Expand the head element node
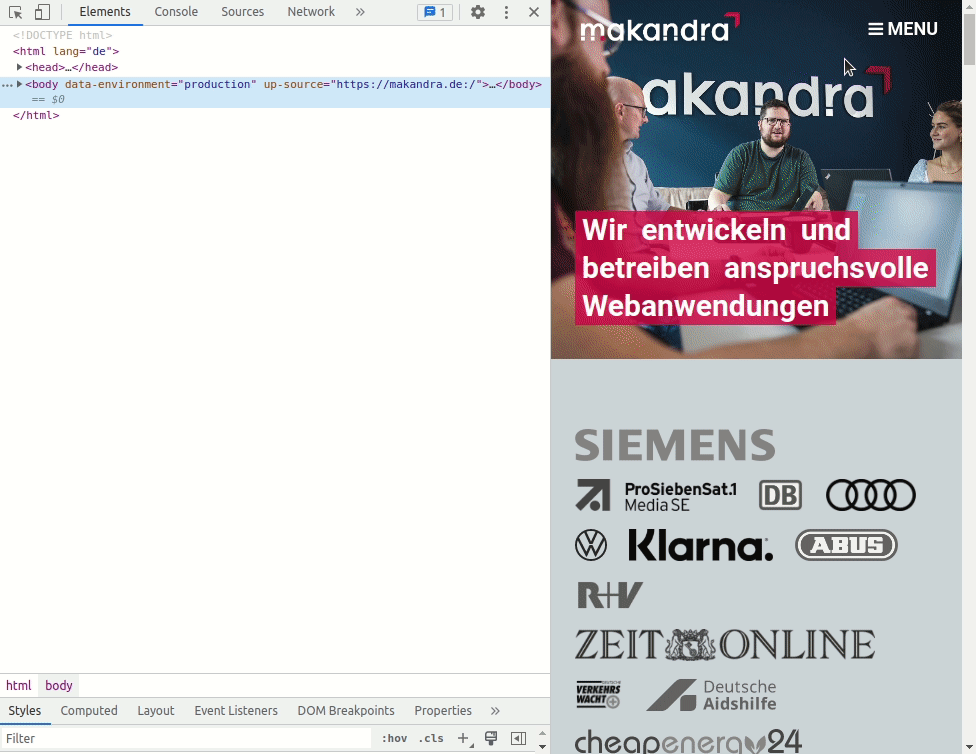The height and width of the screenshot is (754, 976). point(19,67)
